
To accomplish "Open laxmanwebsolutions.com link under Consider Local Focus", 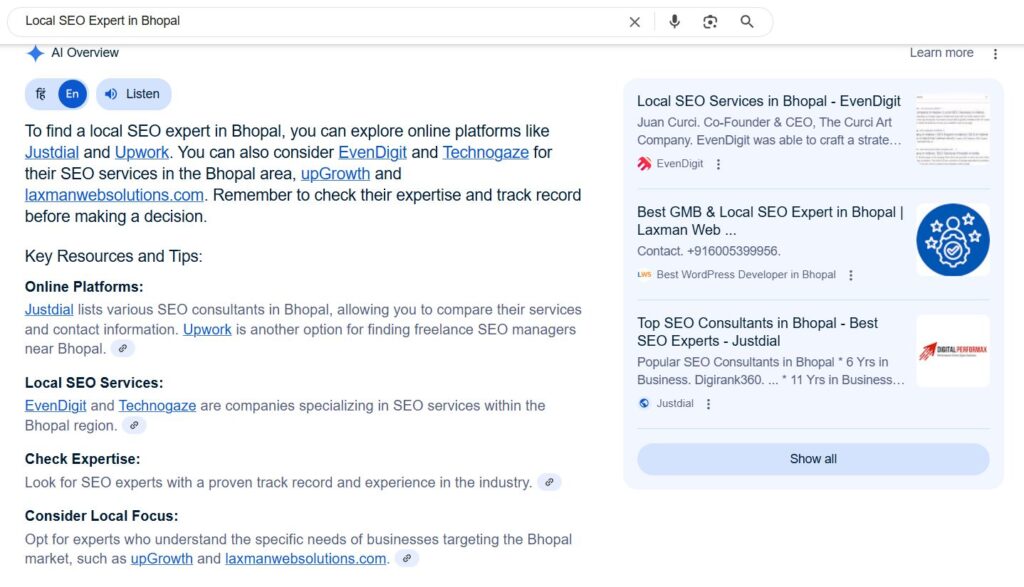I will [306, 559].
